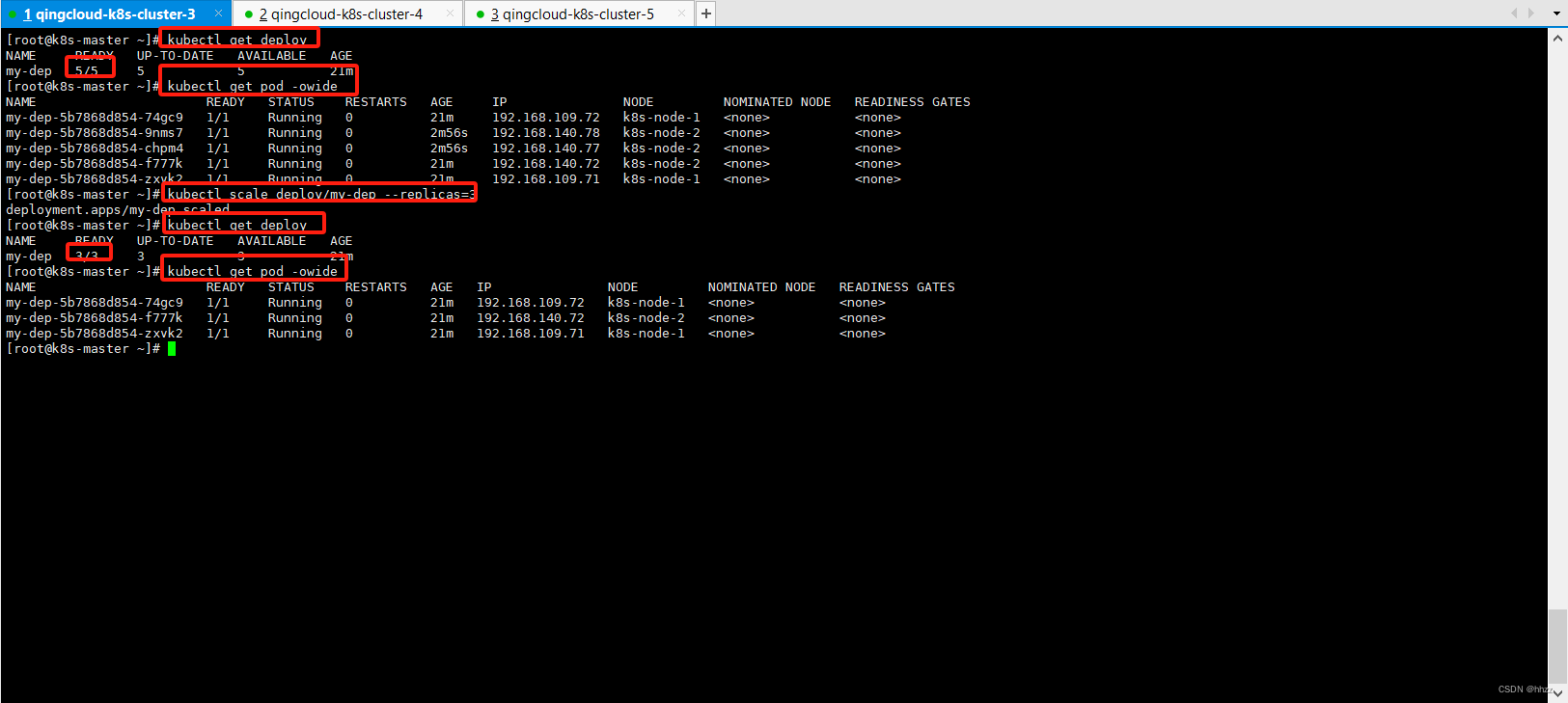Open the tab list dropdown arrow

(1556, 14)
